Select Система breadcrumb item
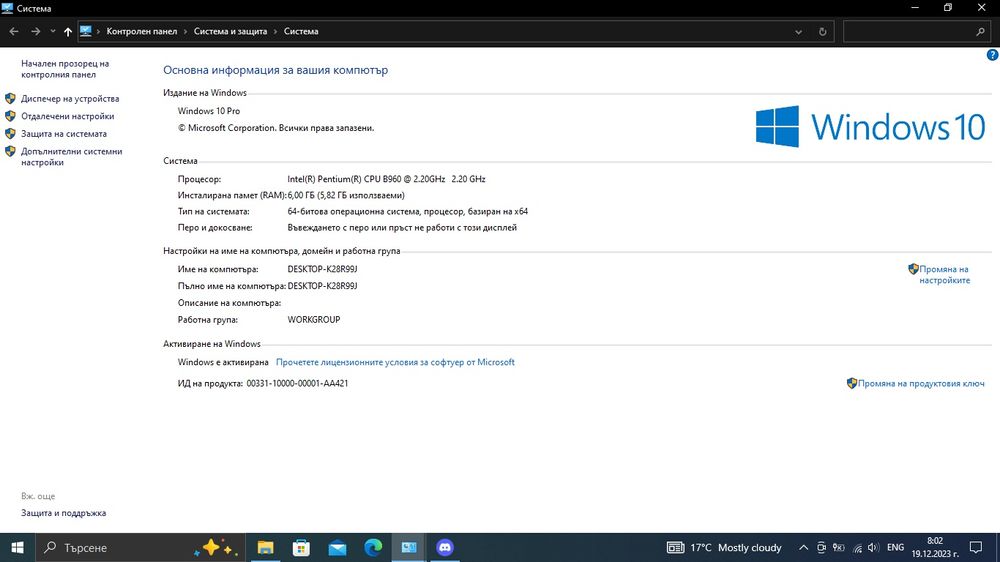Screen dimensions: 1000x562 (x=301, y=31)
